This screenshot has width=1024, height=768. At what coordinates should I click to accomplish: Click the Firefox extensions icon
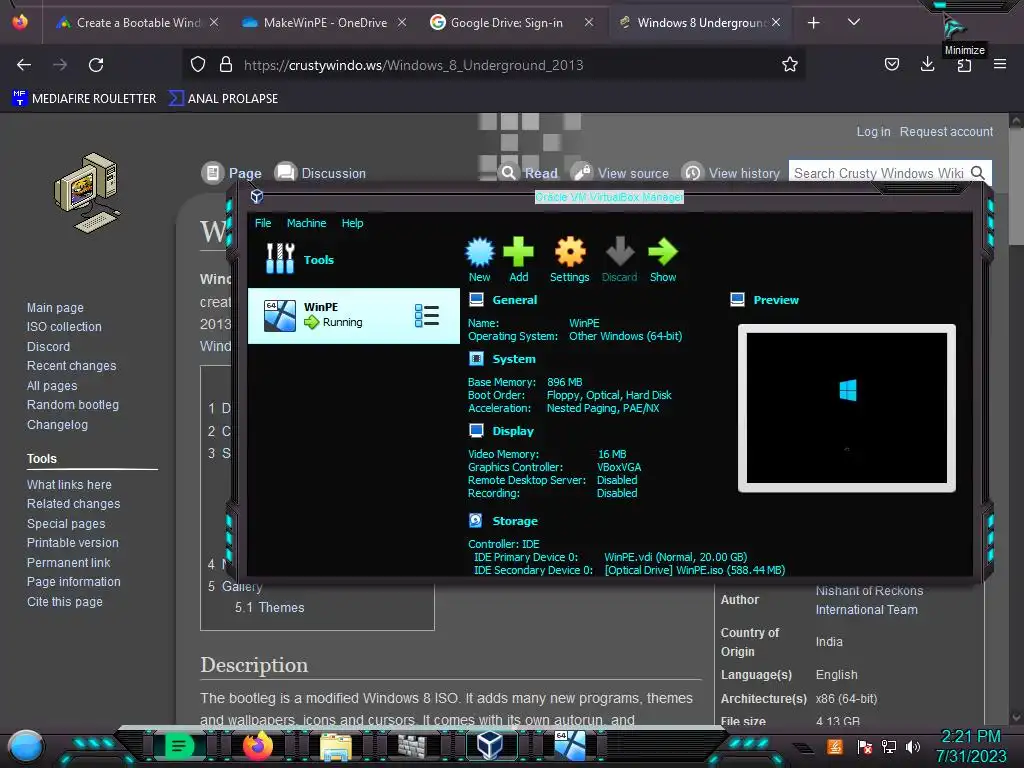pyautogui.click(x=964, y=65)
